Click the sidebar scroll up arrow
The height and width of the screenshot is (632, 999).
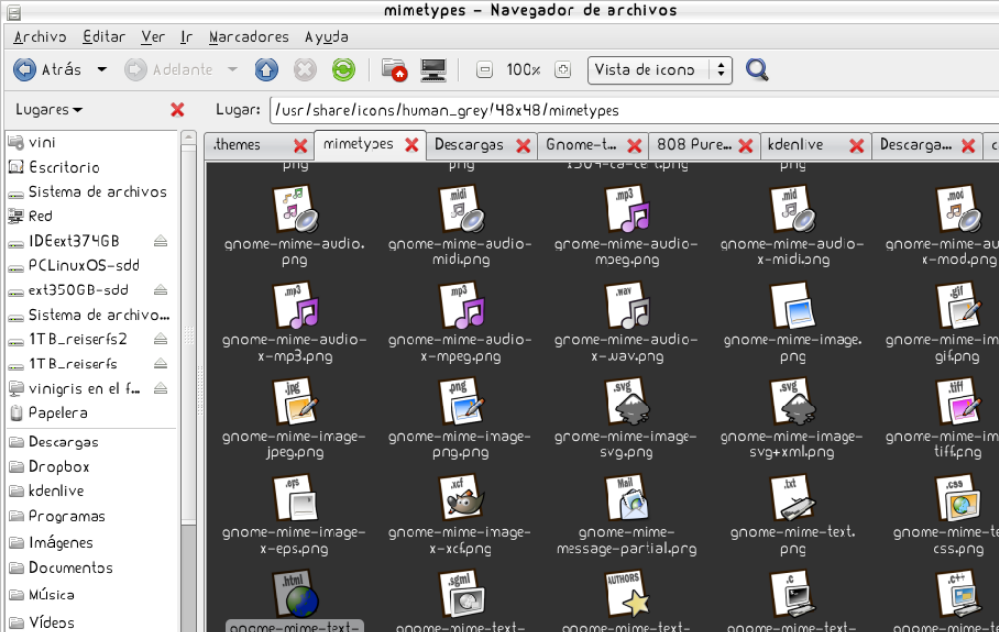click(188, 137)
